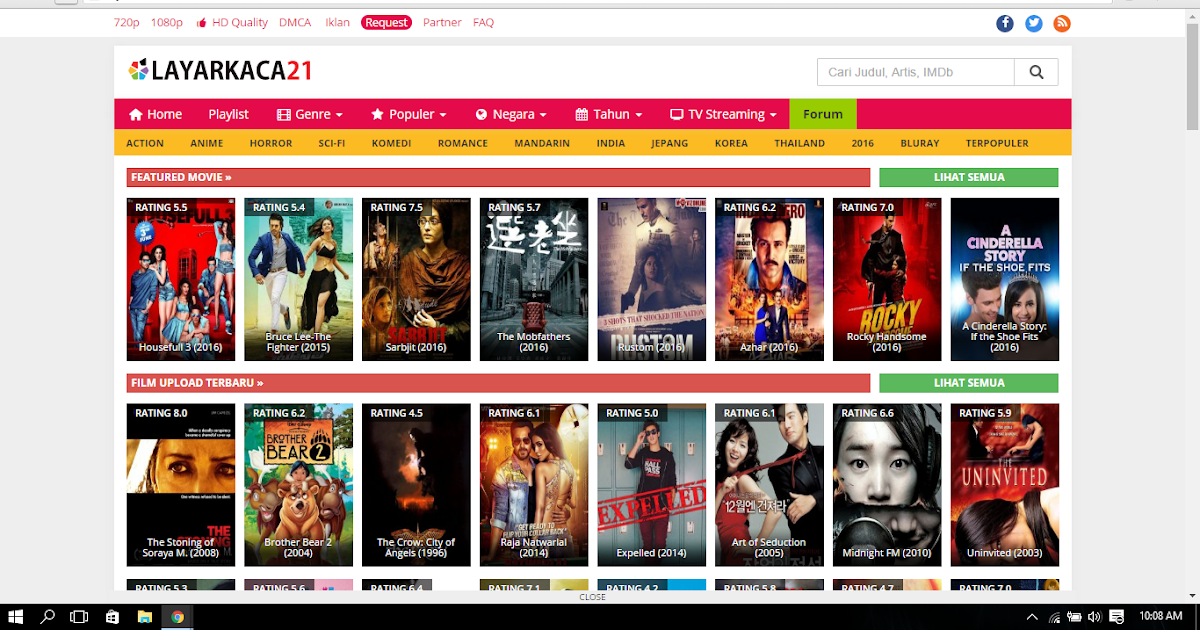
Task: Open the RSS feed icon
Action: [1062, 23]
